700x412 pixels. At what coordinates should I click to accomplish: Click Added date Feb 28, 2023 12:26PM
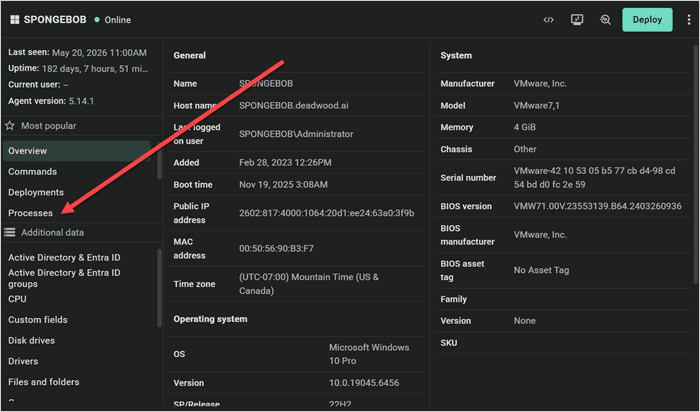tap(285, 162)
